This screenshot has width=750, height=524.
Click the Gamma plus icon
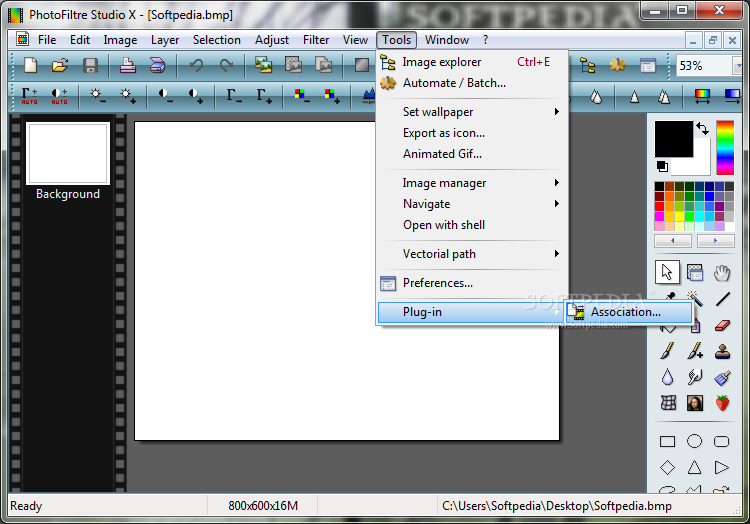264,96
